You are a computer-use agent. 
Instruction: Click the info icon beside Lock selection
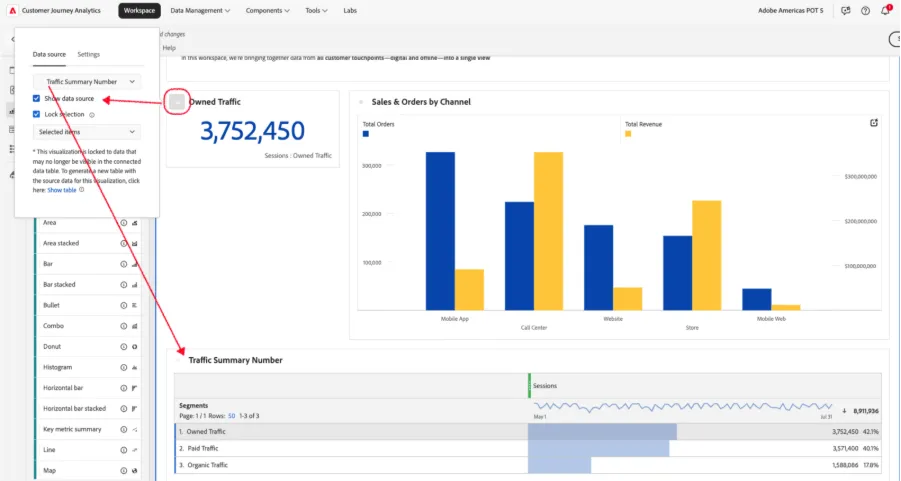point(92,115)
